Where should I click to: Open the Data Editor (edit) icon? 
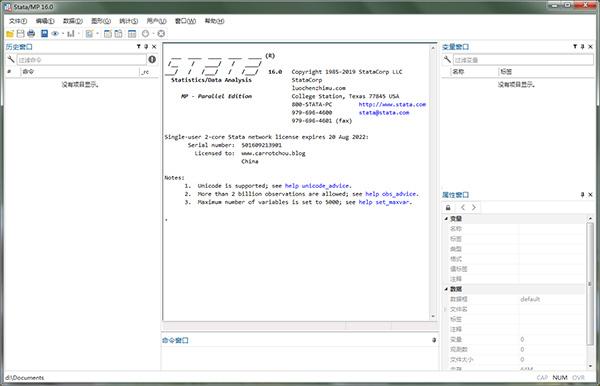[108, 34]
